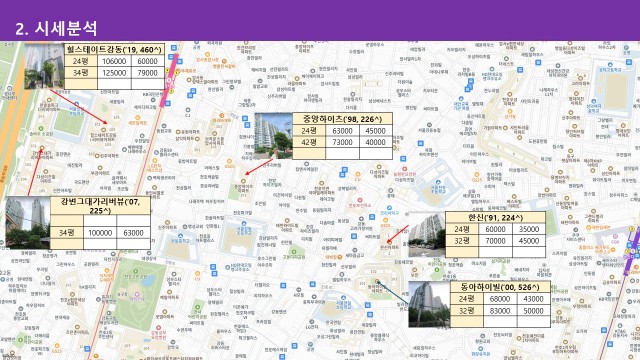
Task: Click the 중앙하이츠 apartment photo thumbnail
Action: [x=273, y=136]
